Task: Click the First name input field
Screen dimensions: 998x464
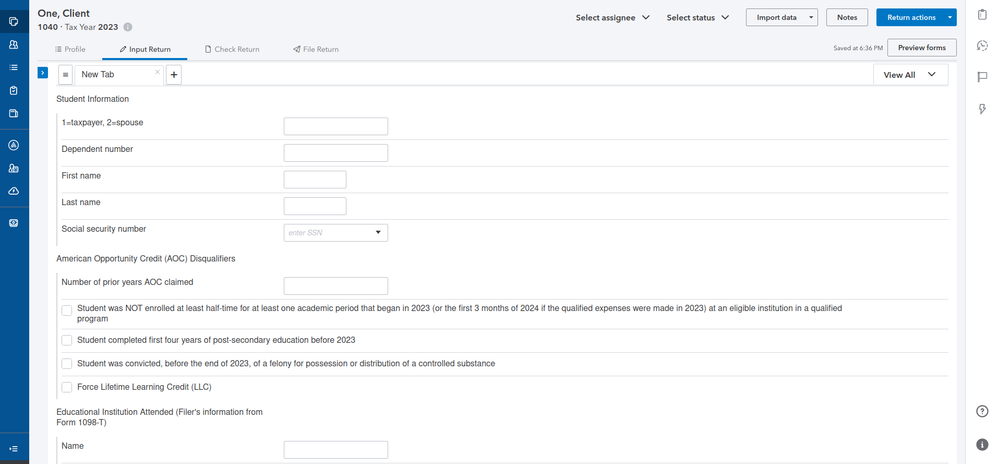Action: point(315,179)
